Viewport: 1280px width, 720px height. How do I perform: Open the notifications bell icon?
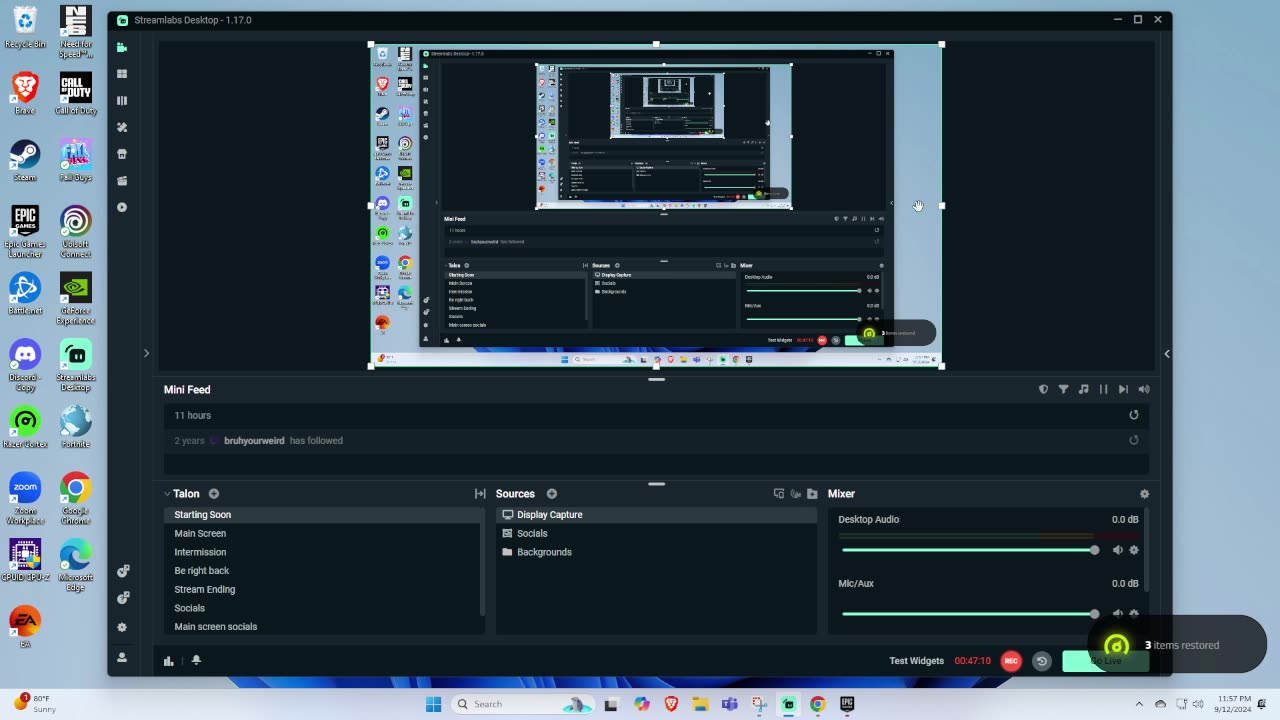point(196,661)
